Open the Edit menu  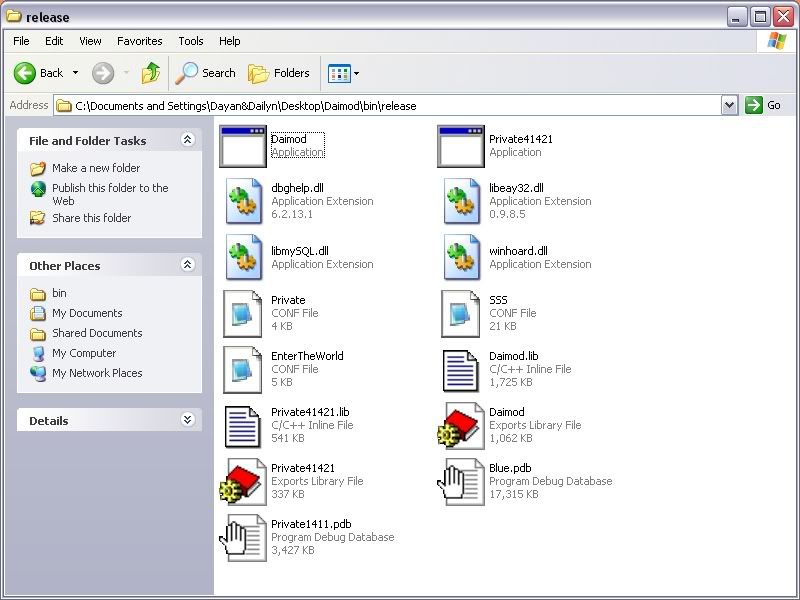54,41
